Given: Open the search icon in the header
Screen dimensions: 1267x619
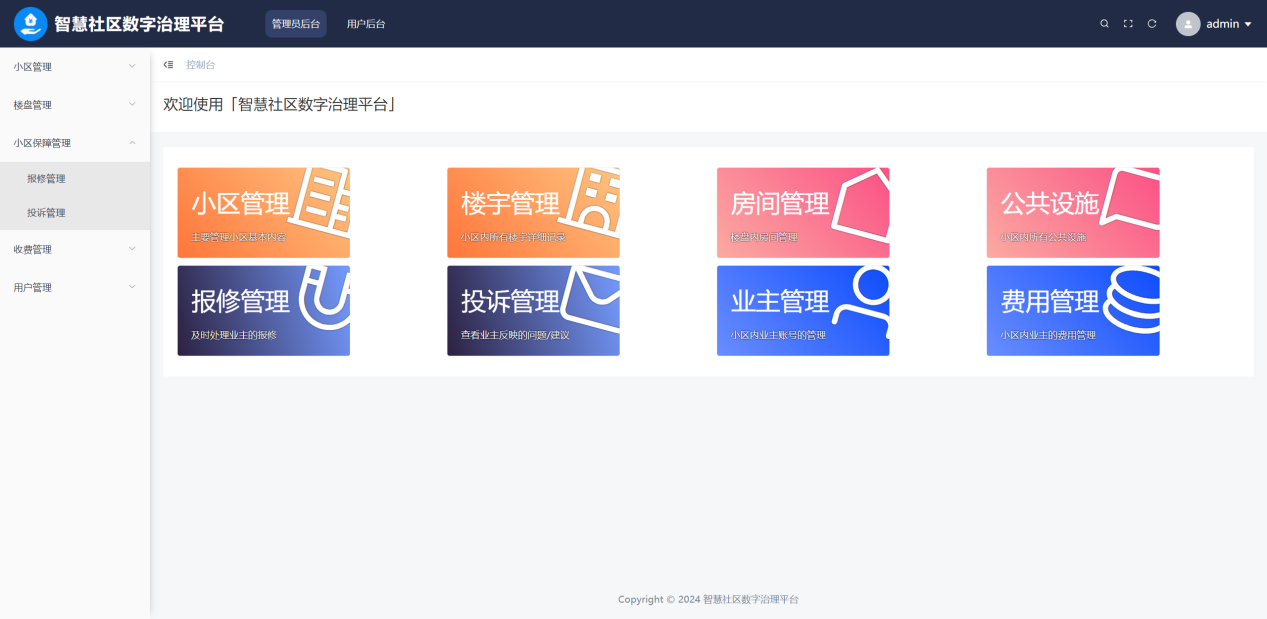Looking at the screenshot, I should click(x=1104, y=22).
